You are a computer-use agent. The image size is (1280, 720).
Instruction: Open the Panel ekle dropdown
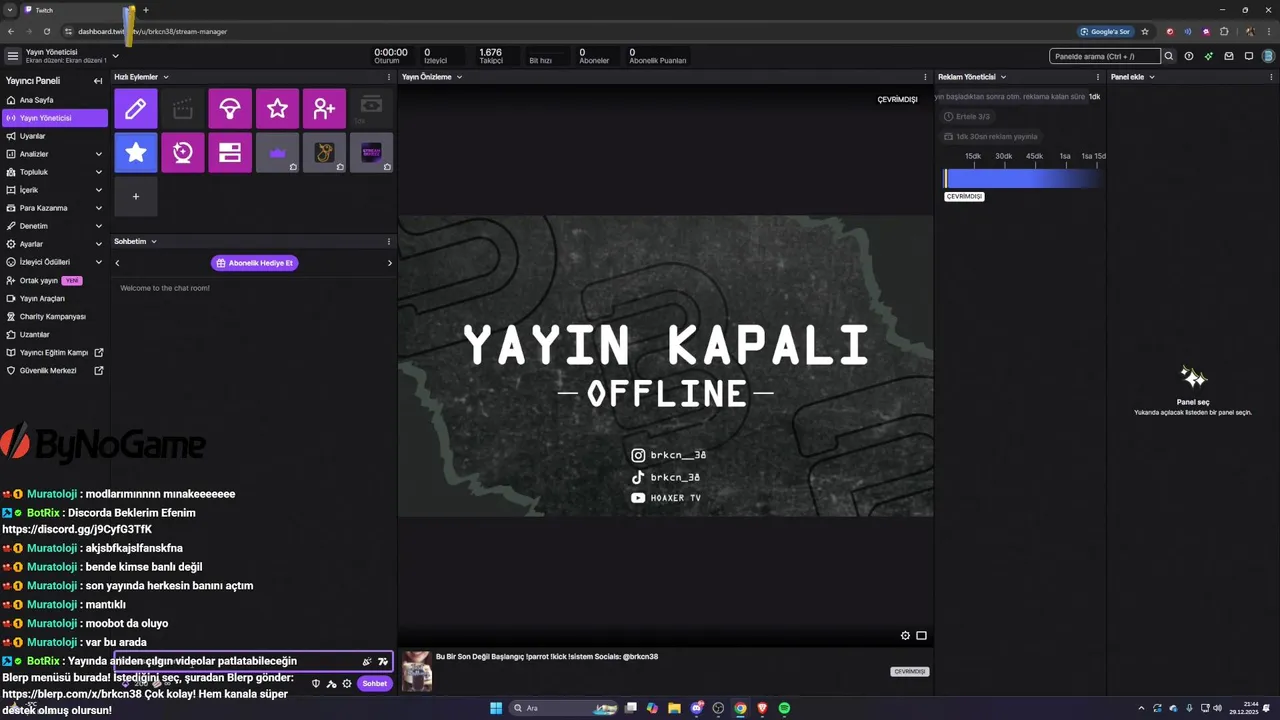point(1151,77)
